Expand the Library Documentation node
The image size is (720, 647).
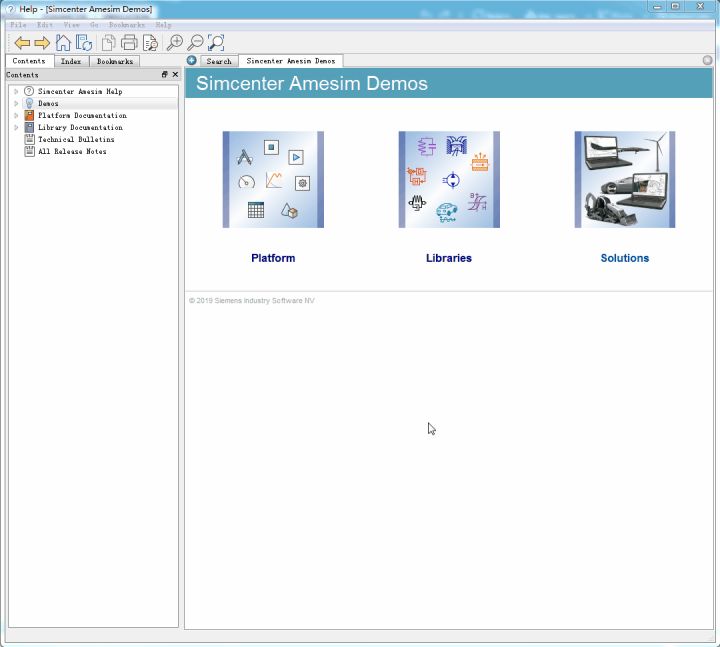pyautogui.click(x=16, y=127)
